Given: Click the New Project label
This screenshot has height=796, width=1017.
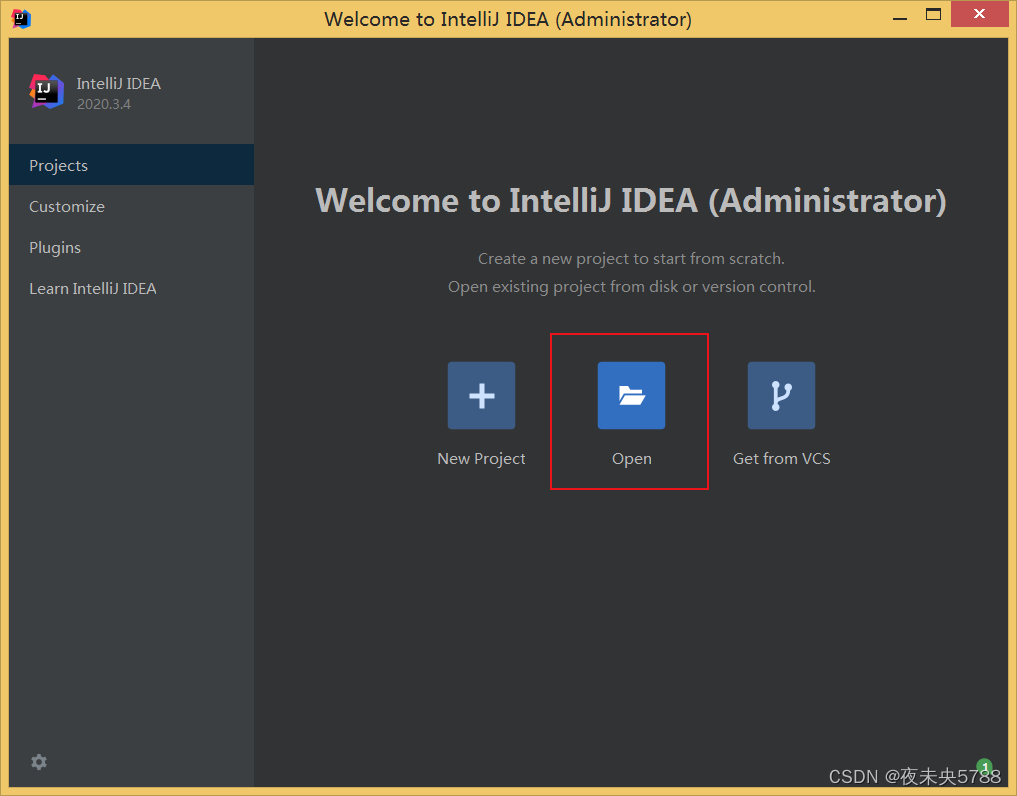Looking at the screenshot, I should (481, 459).
